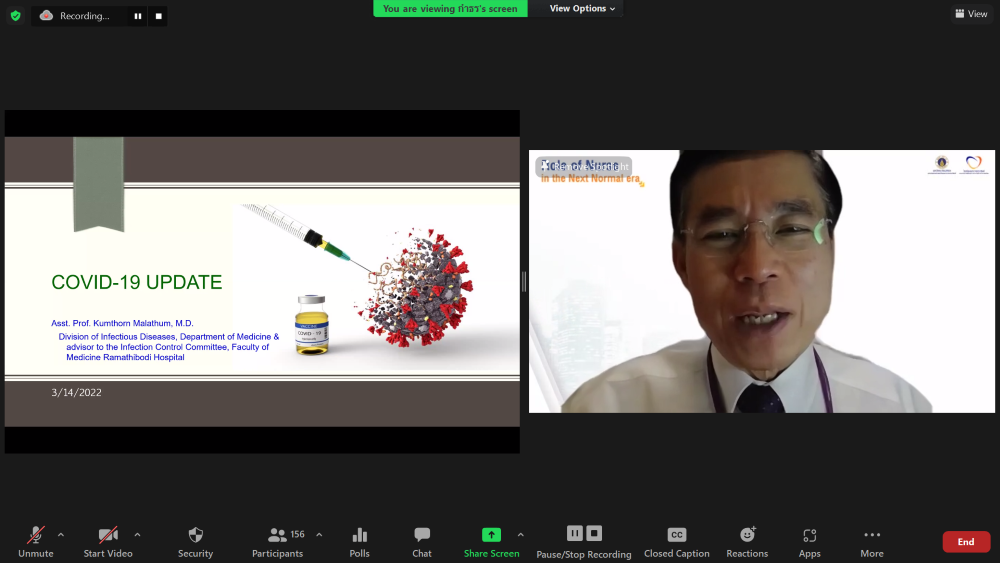
Task: Open the More menu
Action: point(872,541)
